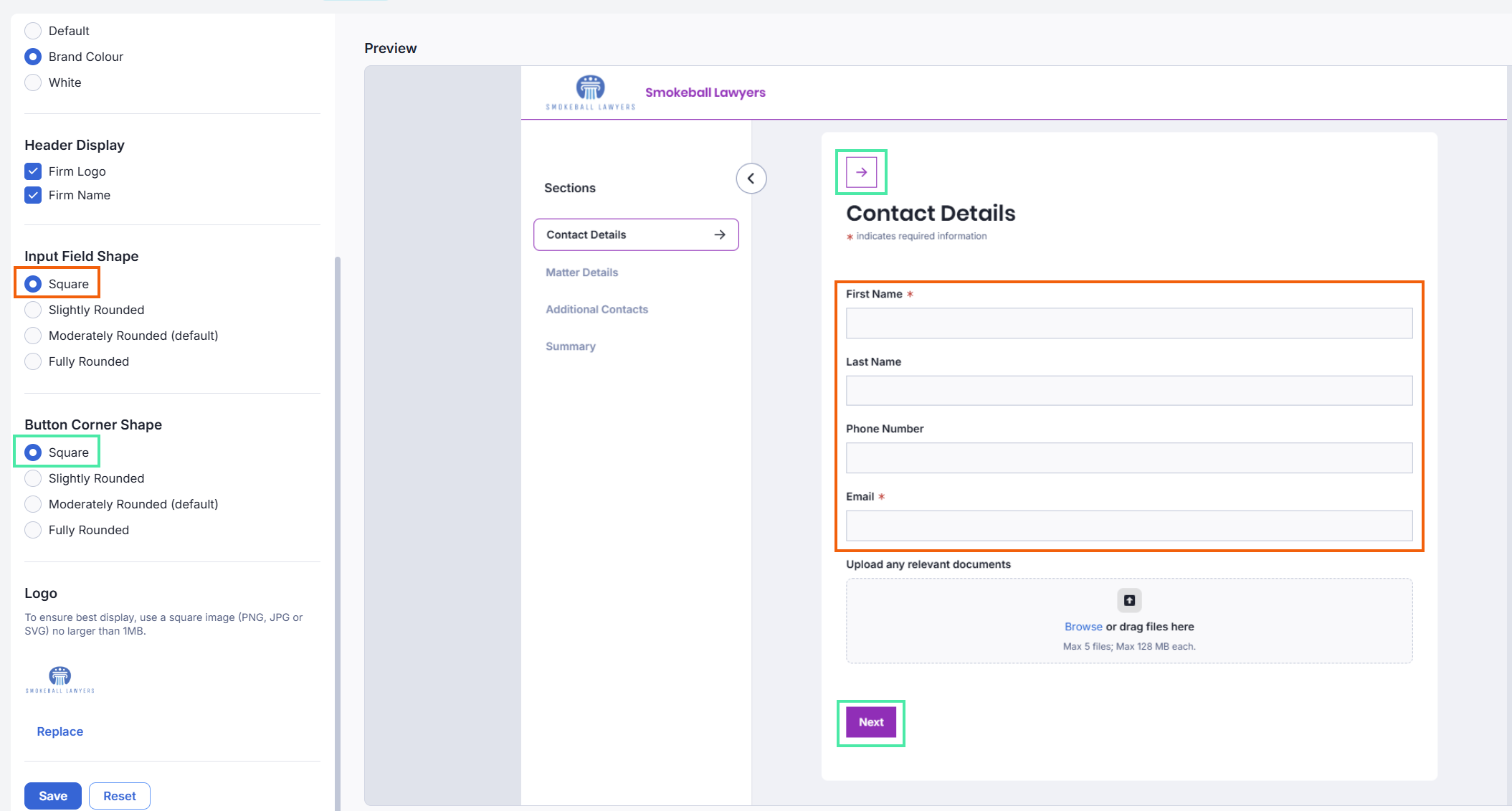Choose Fully Rounded input field shape
Viewport: 1512px width, 811px height.
click(x=33, y=361)
